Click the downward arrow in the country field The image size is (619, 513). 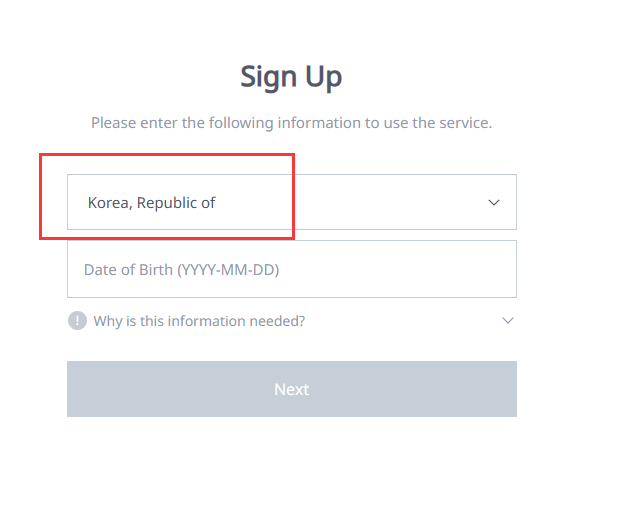click(x=493, y=203)
